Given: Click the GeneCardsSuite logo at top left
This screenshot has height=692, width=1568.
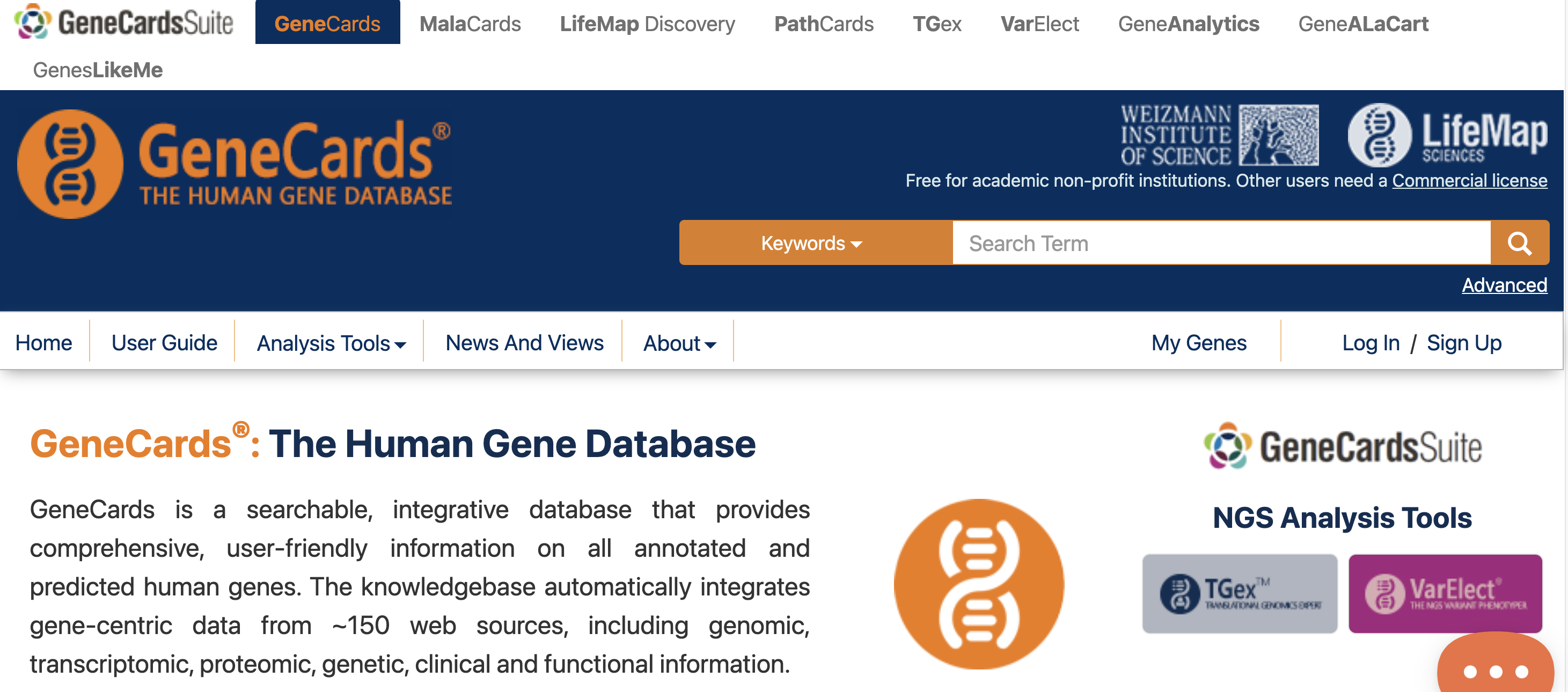Looking at the screenshot, I should [123, 22].
